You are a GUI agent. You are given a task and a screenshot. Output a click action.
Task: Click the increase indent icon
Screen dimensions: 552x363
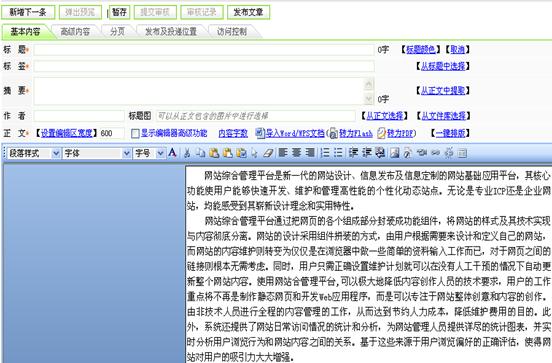pyautogui.click(x=367, y=153)
